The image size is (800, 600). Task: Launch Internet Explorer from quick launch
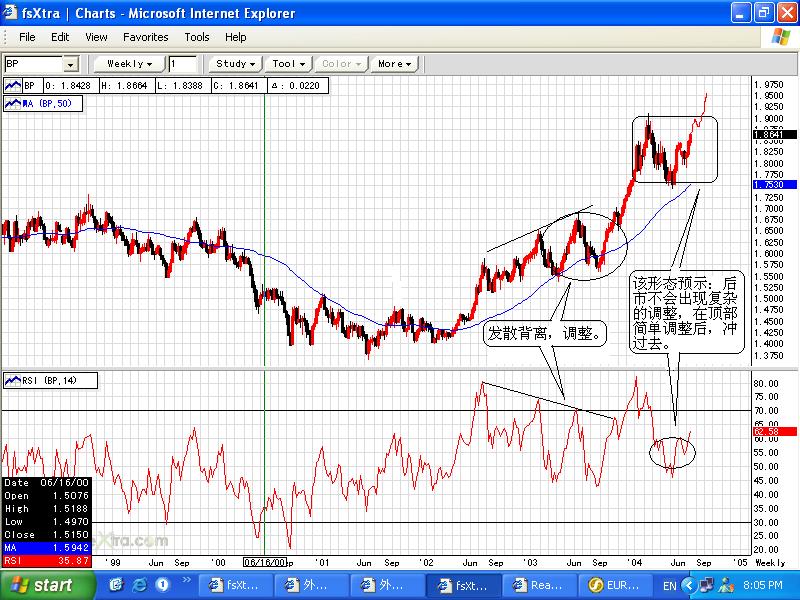[139, 585]
